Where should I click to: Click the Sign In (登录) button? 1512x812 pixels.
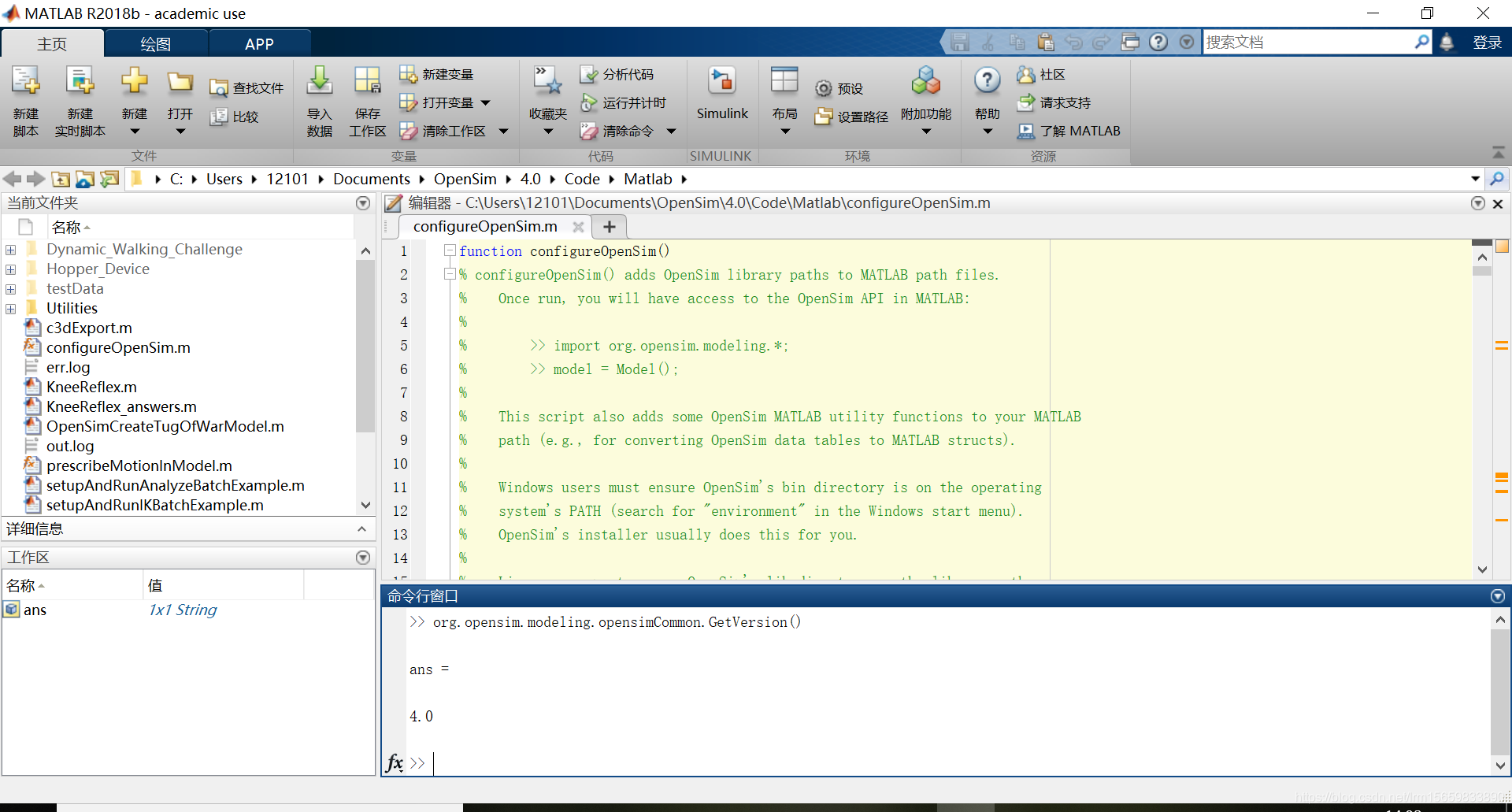pos(1487,43)
